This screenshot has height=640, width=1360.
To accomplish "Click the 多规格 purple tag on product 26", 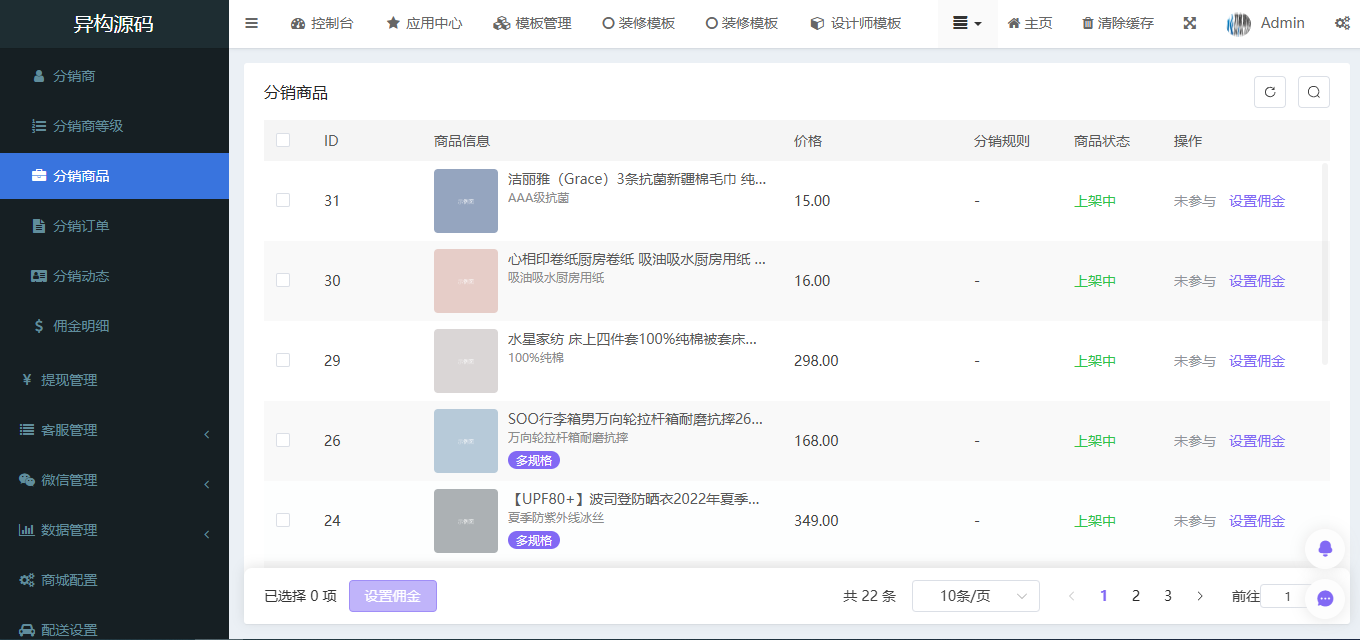I will (x=533, y=460).
